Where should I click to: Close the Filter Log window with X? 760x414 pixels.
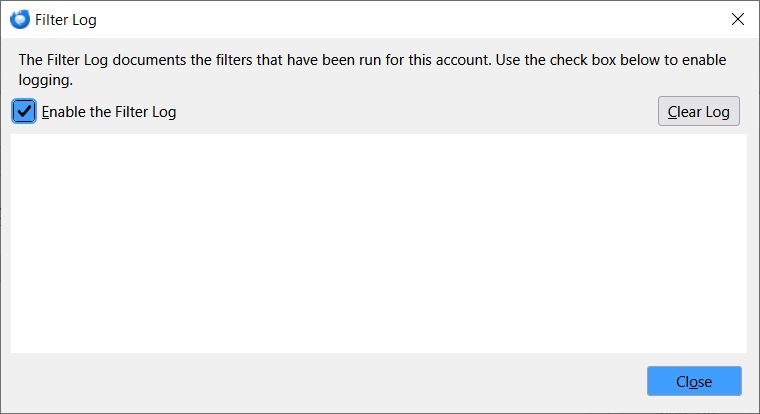[x=738, y=19]
